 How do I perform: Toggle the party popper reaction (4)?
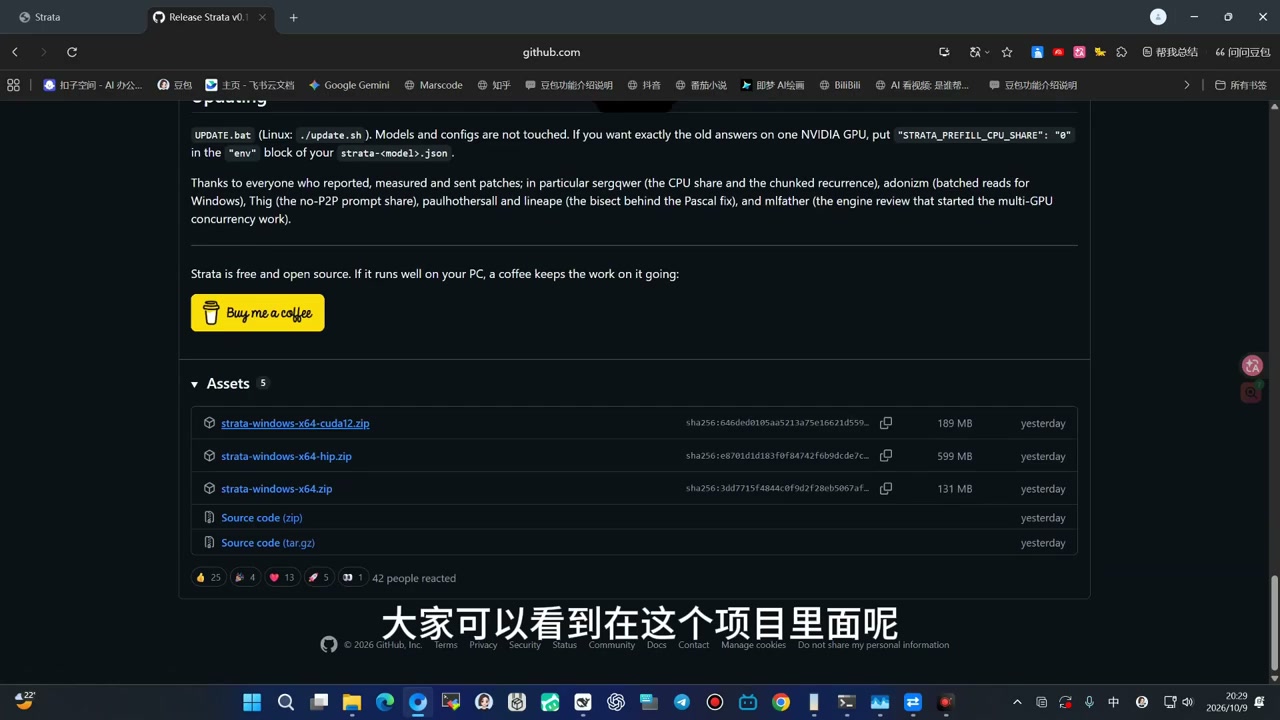245,578
